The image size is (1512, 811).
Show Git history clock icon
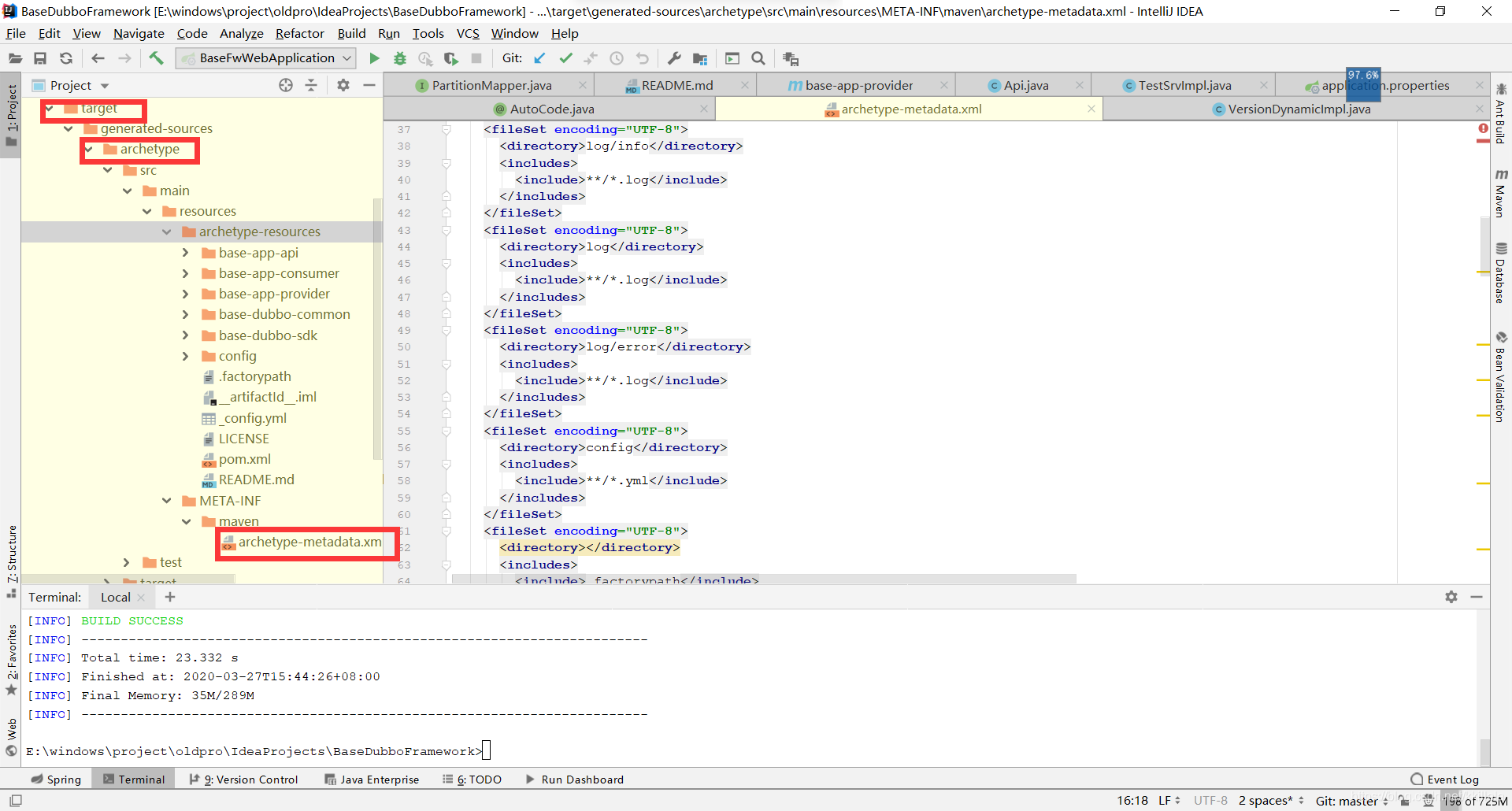click(x=617, y=58)
